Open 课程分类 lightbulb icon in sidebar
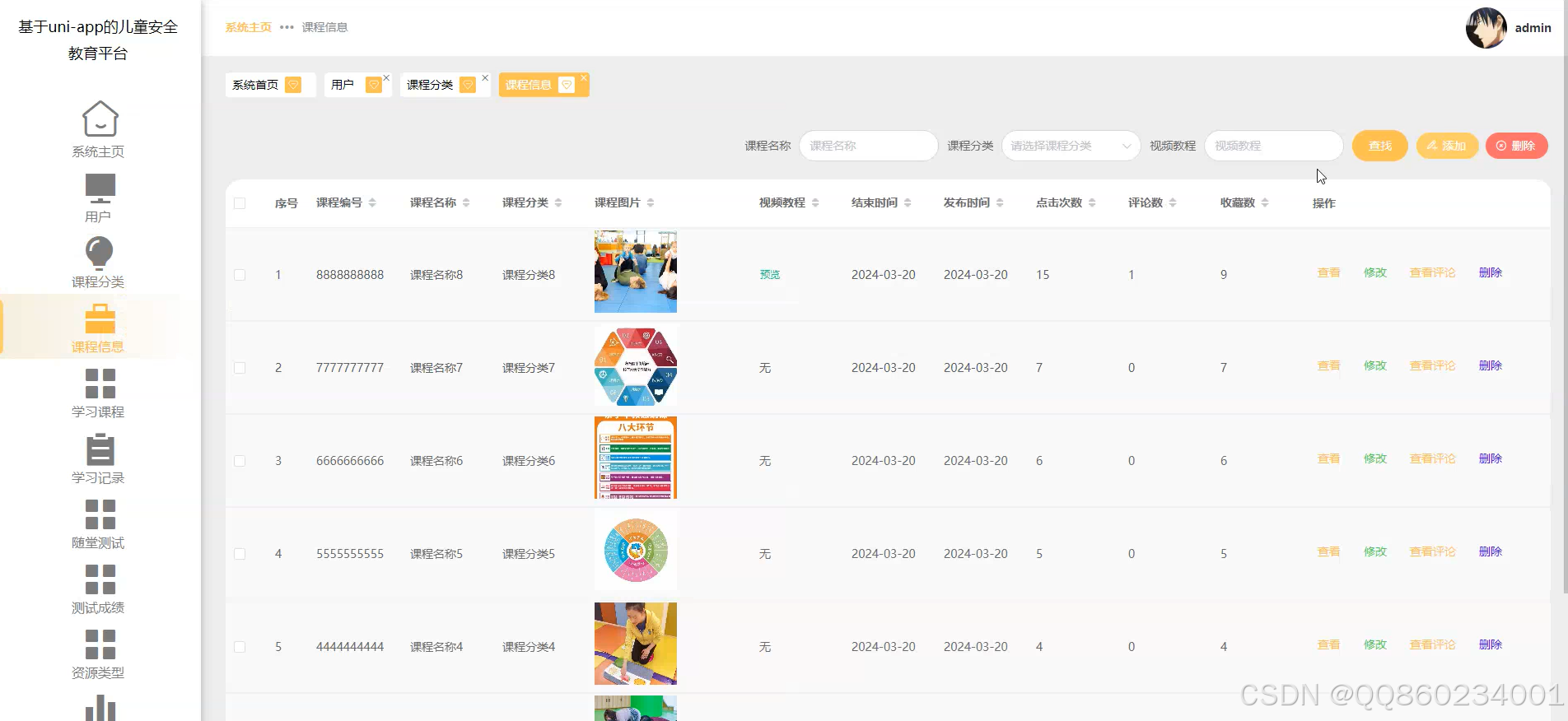1568x721 pixels. (99, 253)
